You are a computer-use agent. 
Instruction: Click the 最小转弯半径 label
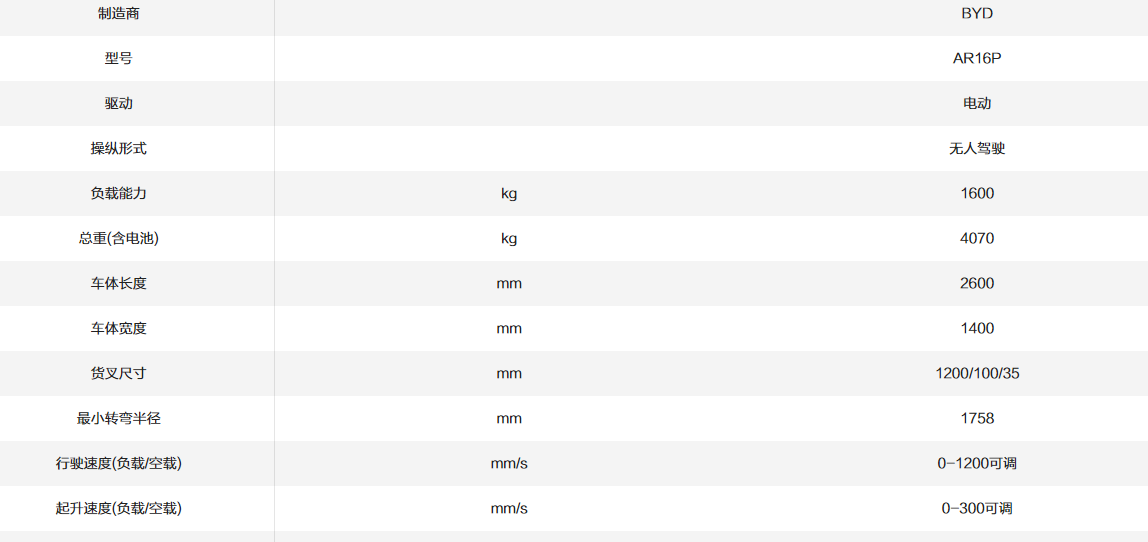click(x=119, y=418)
